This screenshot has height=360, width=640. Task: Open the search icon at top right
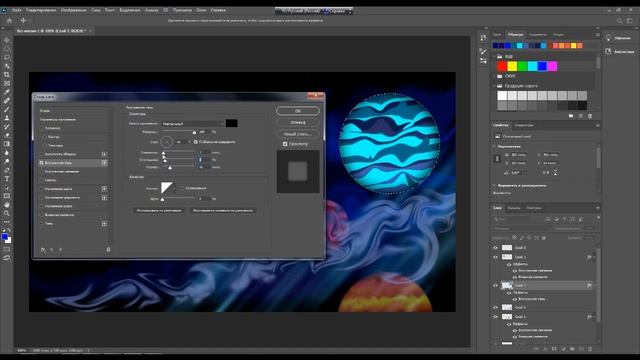pos(620,20)
